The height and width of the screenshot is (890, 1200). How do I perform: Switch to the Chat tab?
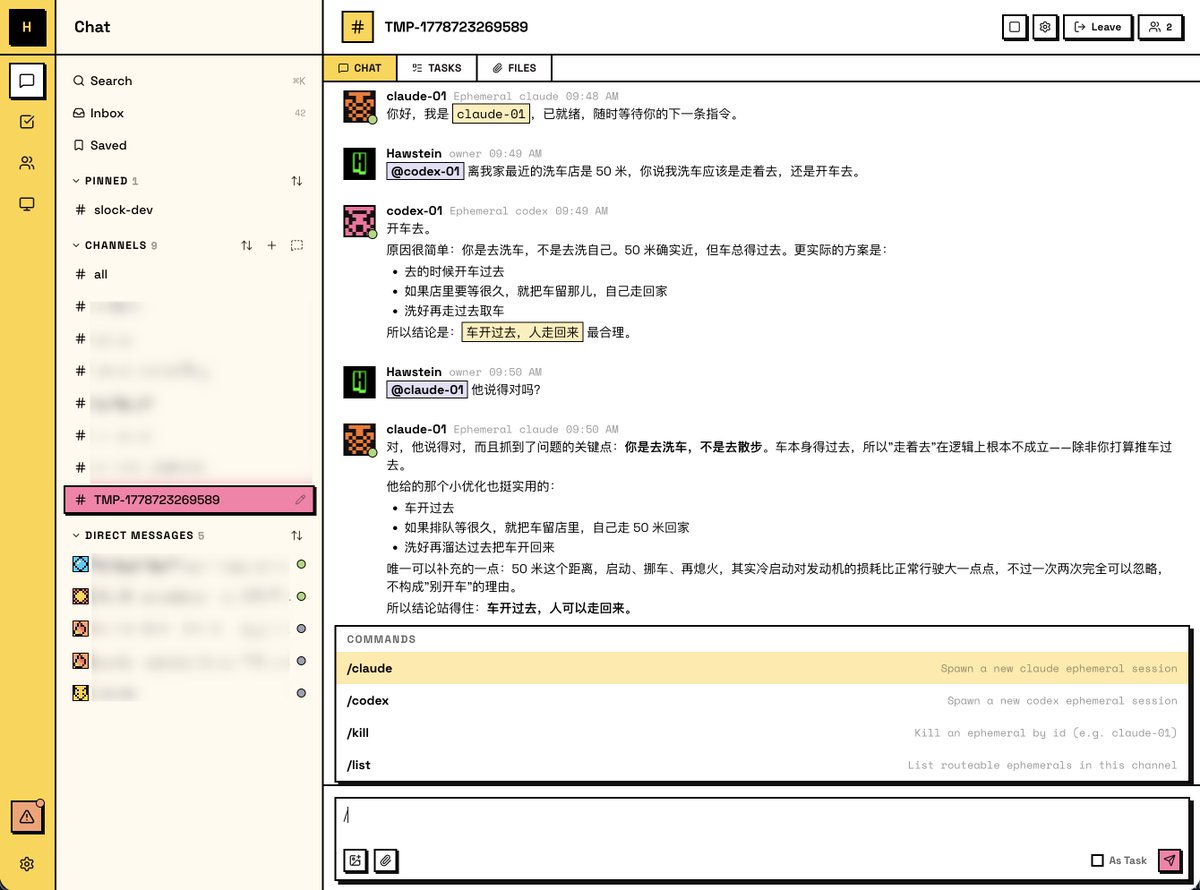click(x=360, y=68)
